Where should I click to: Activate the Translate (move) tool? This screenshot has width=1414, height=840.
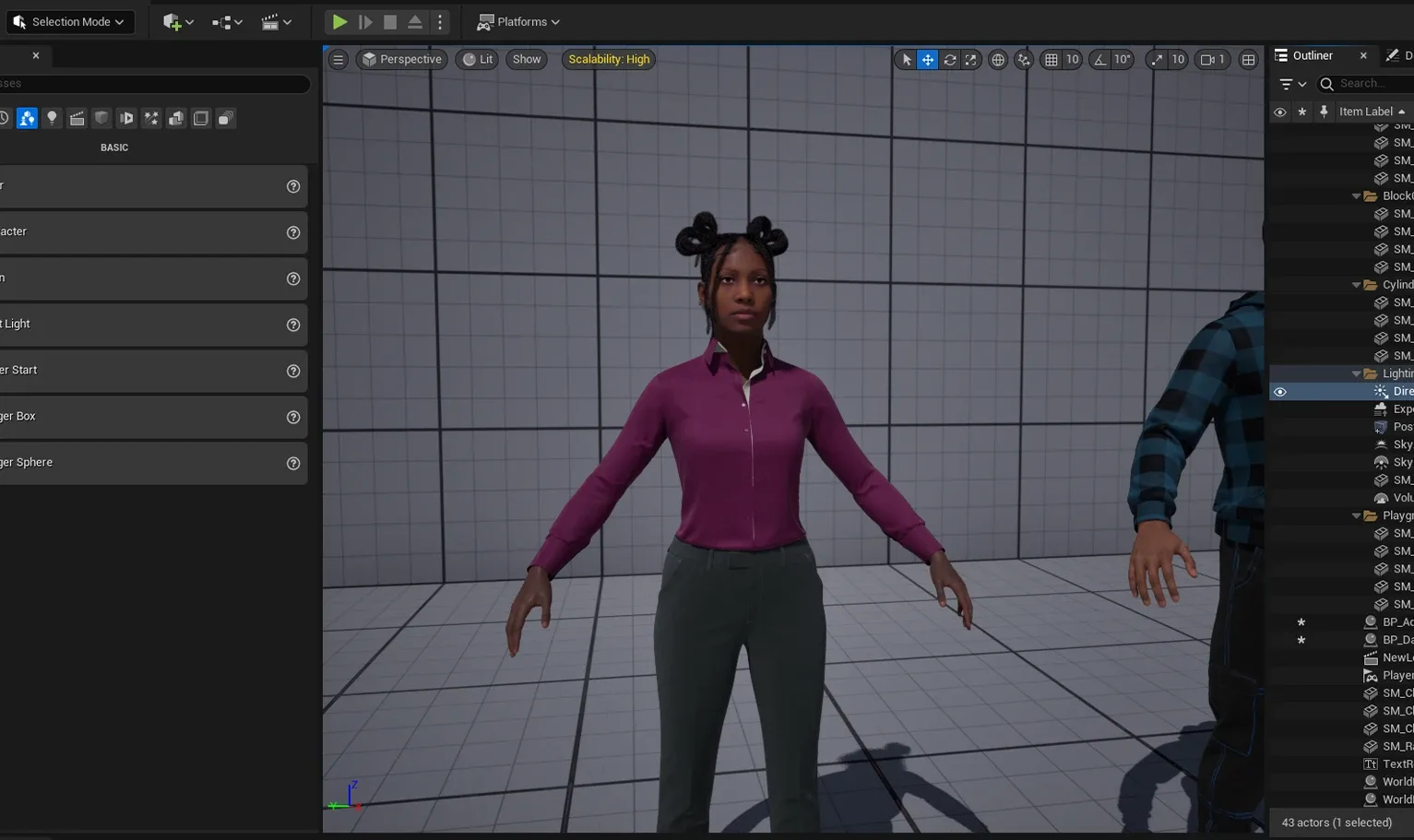point(928,59)
